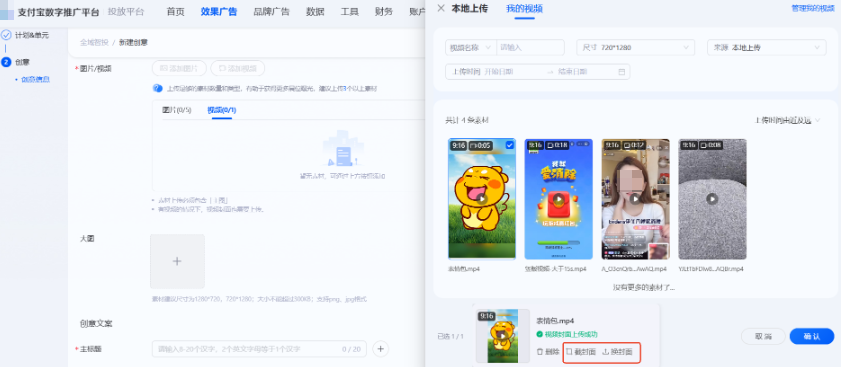Viewport: 841px width, 367px height.
Task: Open 财务 navigation menu
Action: [384, 11]
